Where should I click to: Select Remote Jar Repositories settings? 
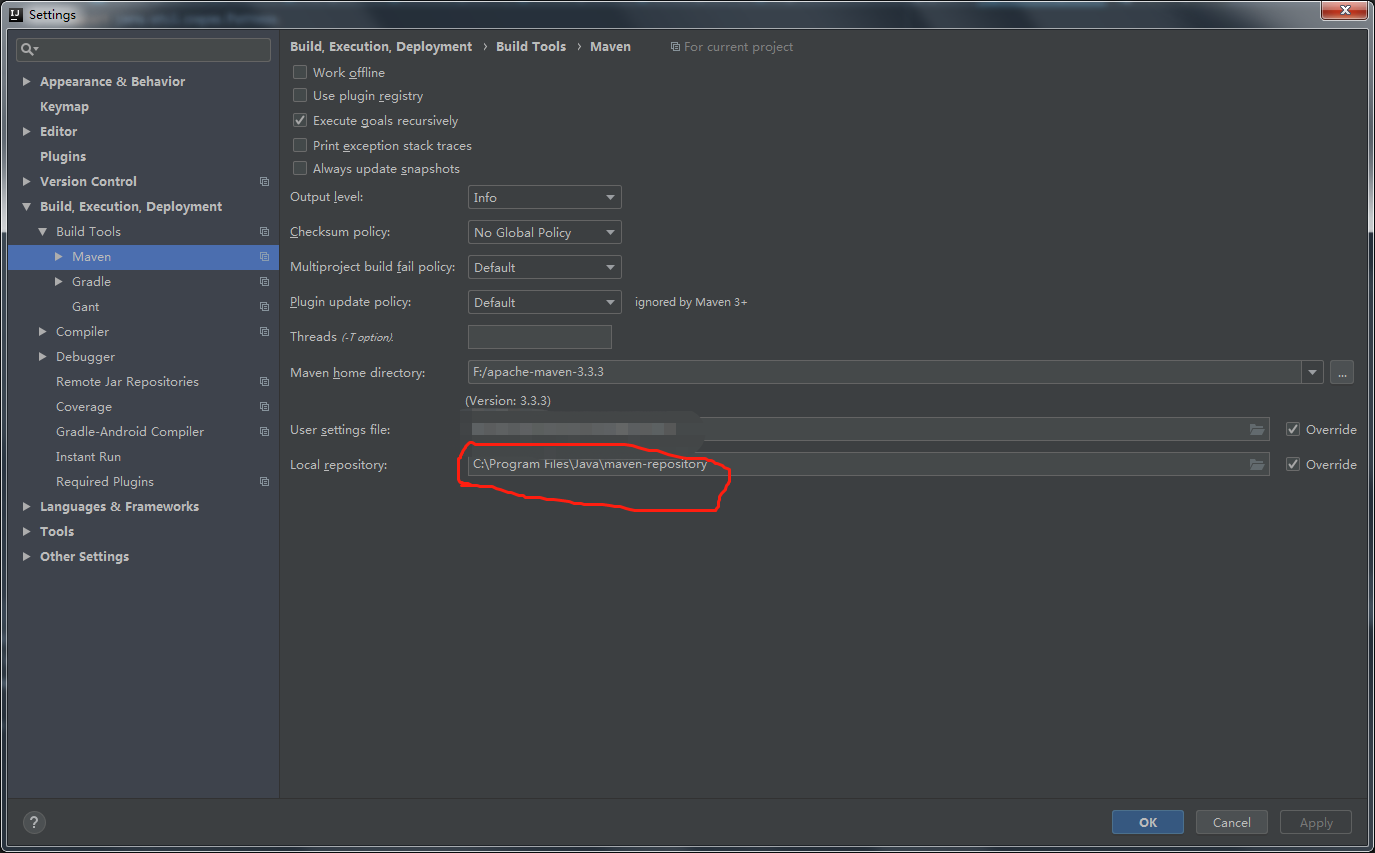(x=127, y=382)
